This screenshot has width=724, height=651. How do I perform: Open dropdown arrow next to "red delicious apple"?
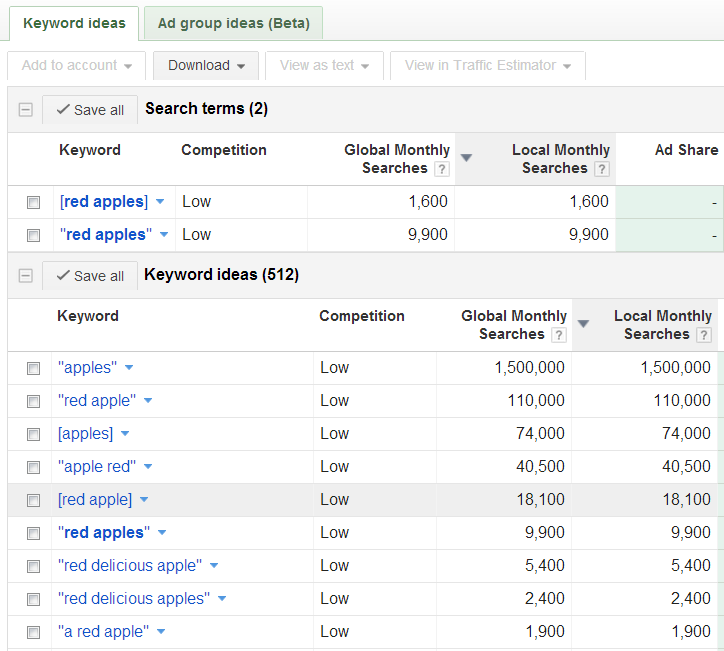point(214,566)
